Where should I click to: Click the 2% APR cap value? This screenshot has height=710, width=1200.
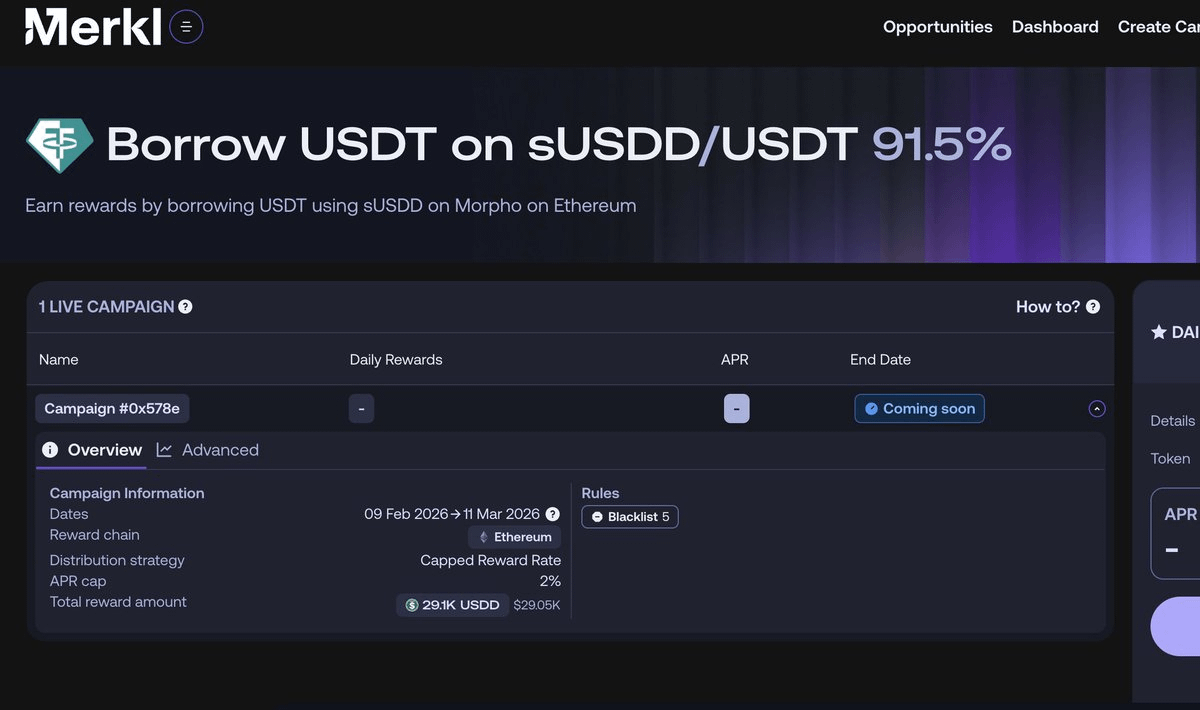click(550, 581)
